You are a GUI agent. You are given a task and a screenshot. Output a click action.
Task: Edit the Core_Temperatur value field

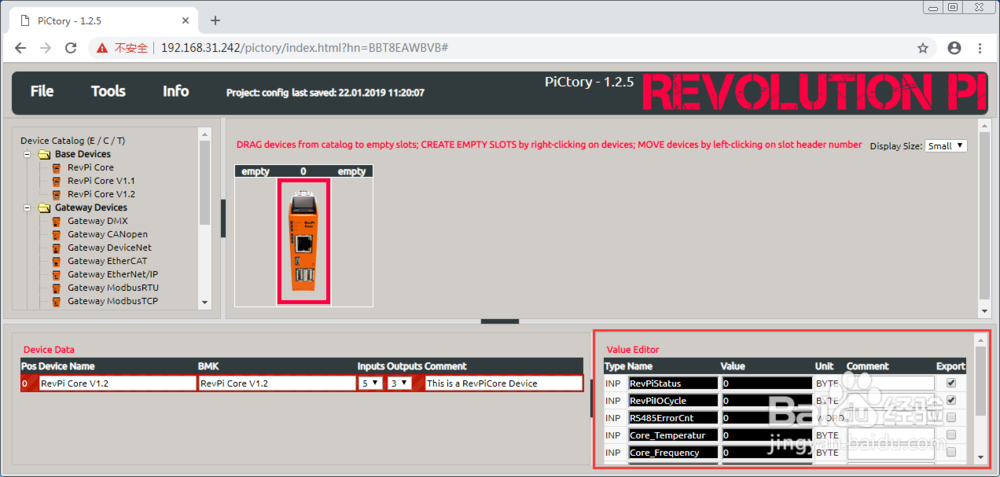coord(765,435)
